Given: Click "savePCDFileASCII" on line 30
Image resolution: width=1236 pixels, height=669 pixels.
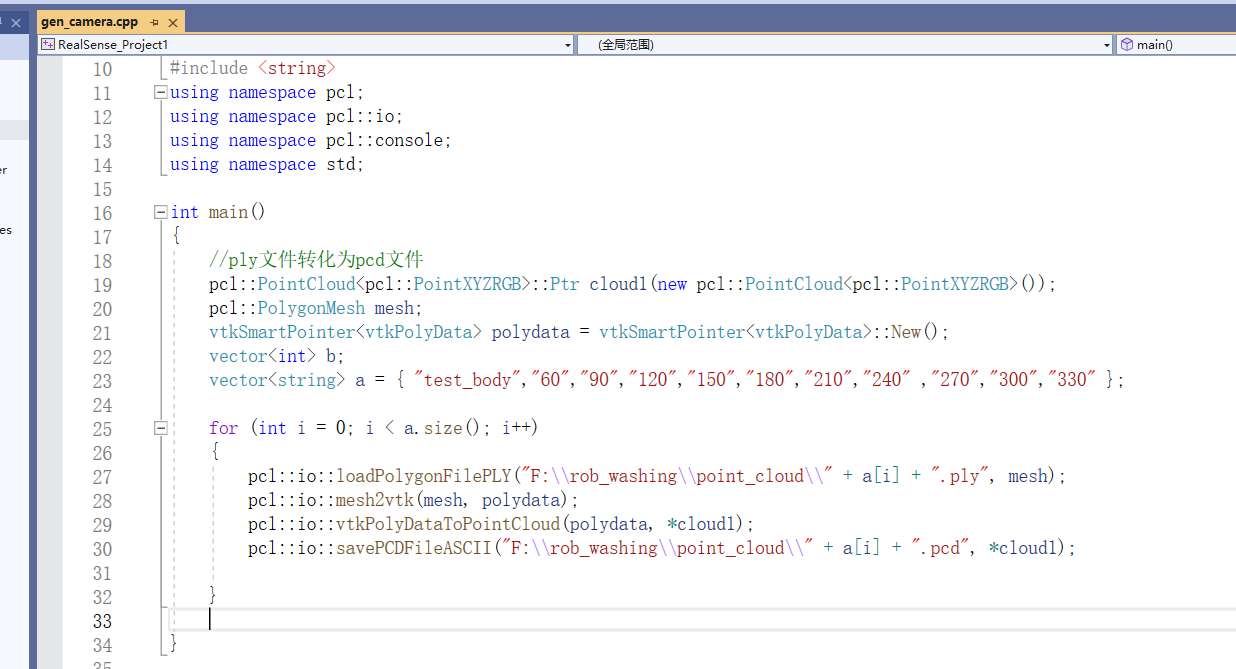Looking at the screenshot, I should [414, 548].
